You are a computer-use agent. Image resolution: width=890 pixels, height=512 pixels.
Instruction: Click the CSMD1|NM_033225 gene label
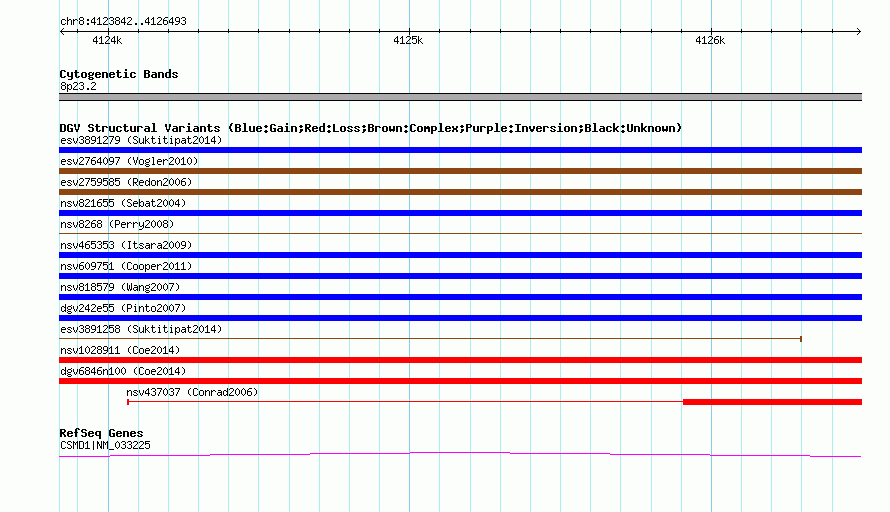[x=105, y=446]
